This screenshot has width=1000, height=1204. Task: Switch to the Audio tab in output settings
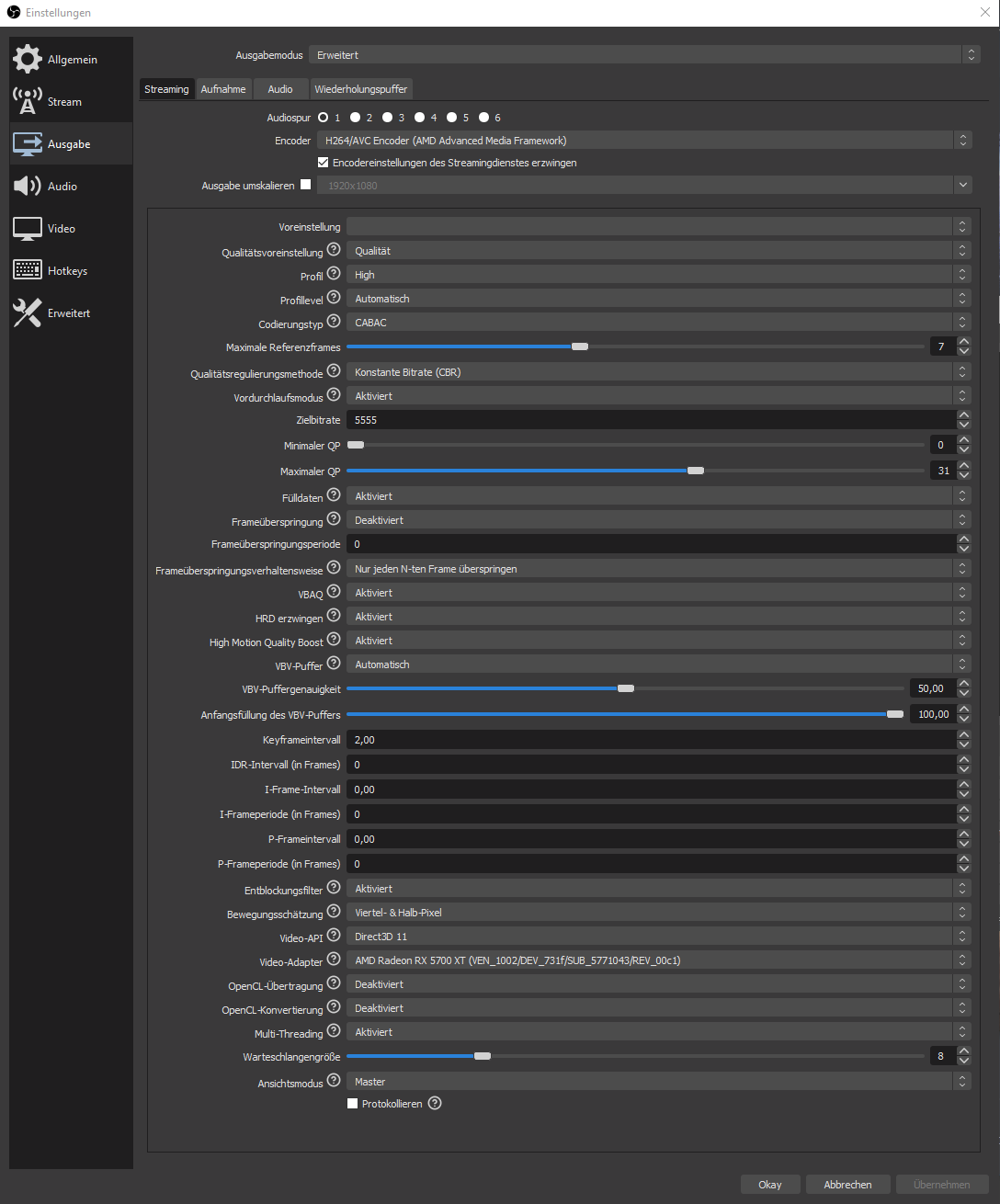click(x=280, y=89)
